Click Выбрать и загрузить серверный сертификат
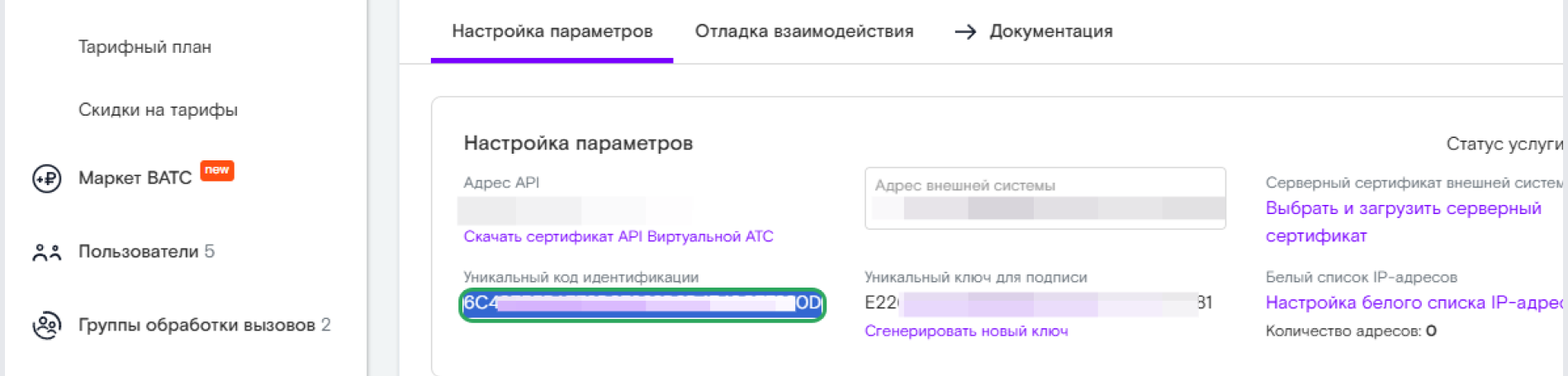 [x=1402, y=221]
